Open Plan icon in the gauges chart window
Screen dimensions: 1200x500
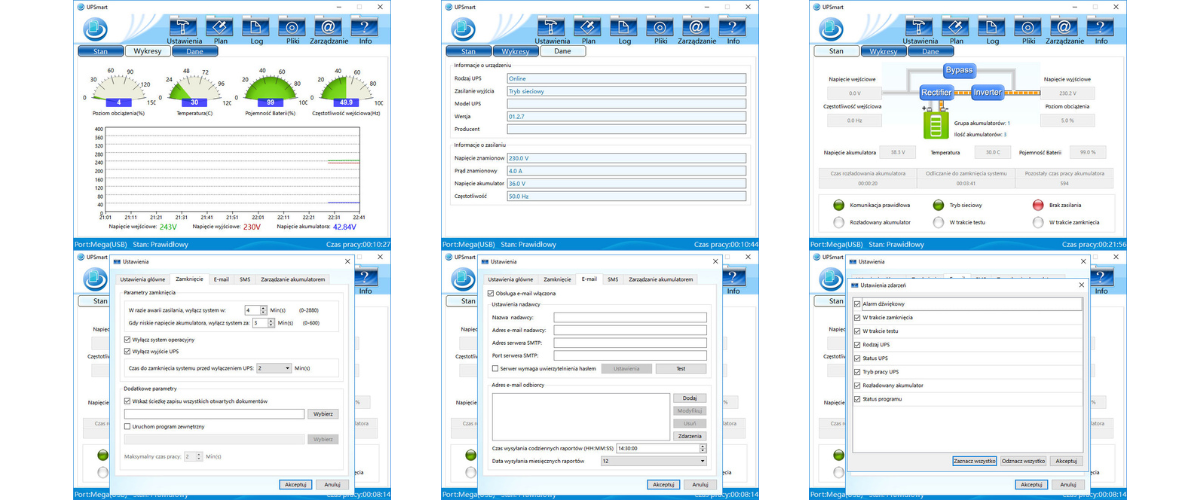pyautogui.click(x=220, y=28)
